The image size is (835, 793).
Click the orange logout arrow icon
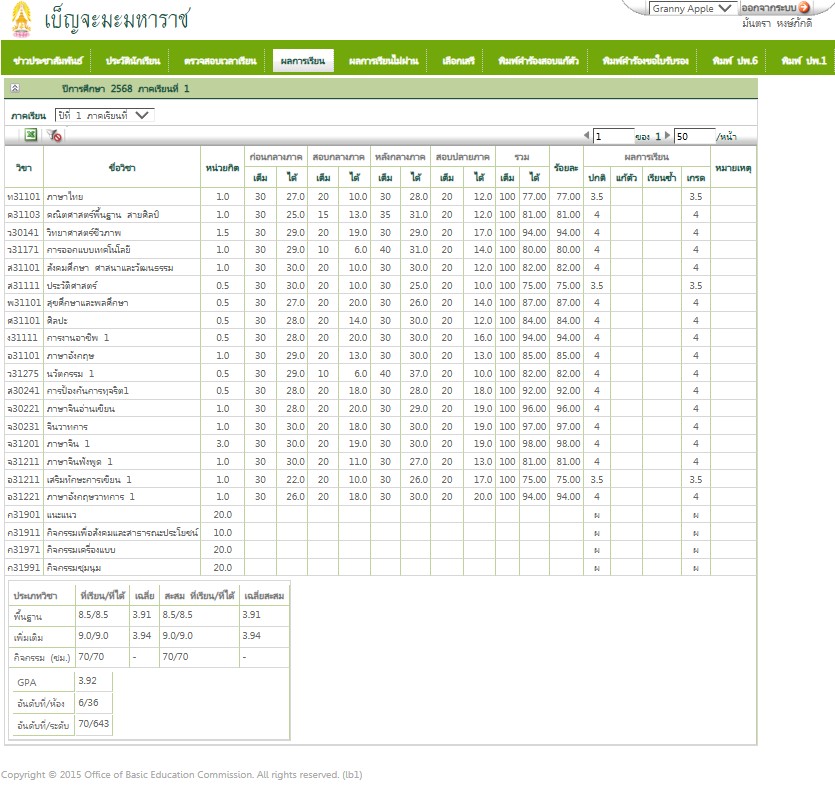(x=804, y=8)
